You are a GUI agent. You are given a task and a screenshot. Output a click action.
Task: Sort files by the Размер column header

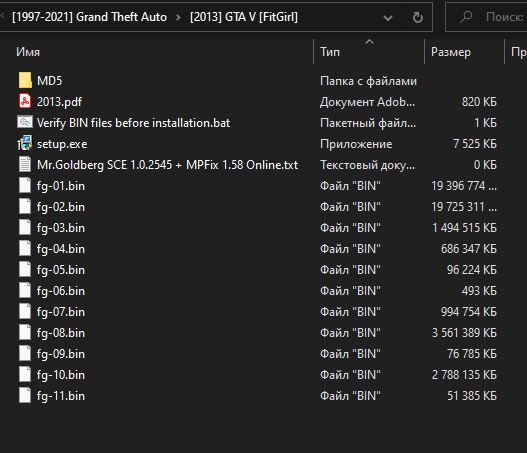click(451, 52)
